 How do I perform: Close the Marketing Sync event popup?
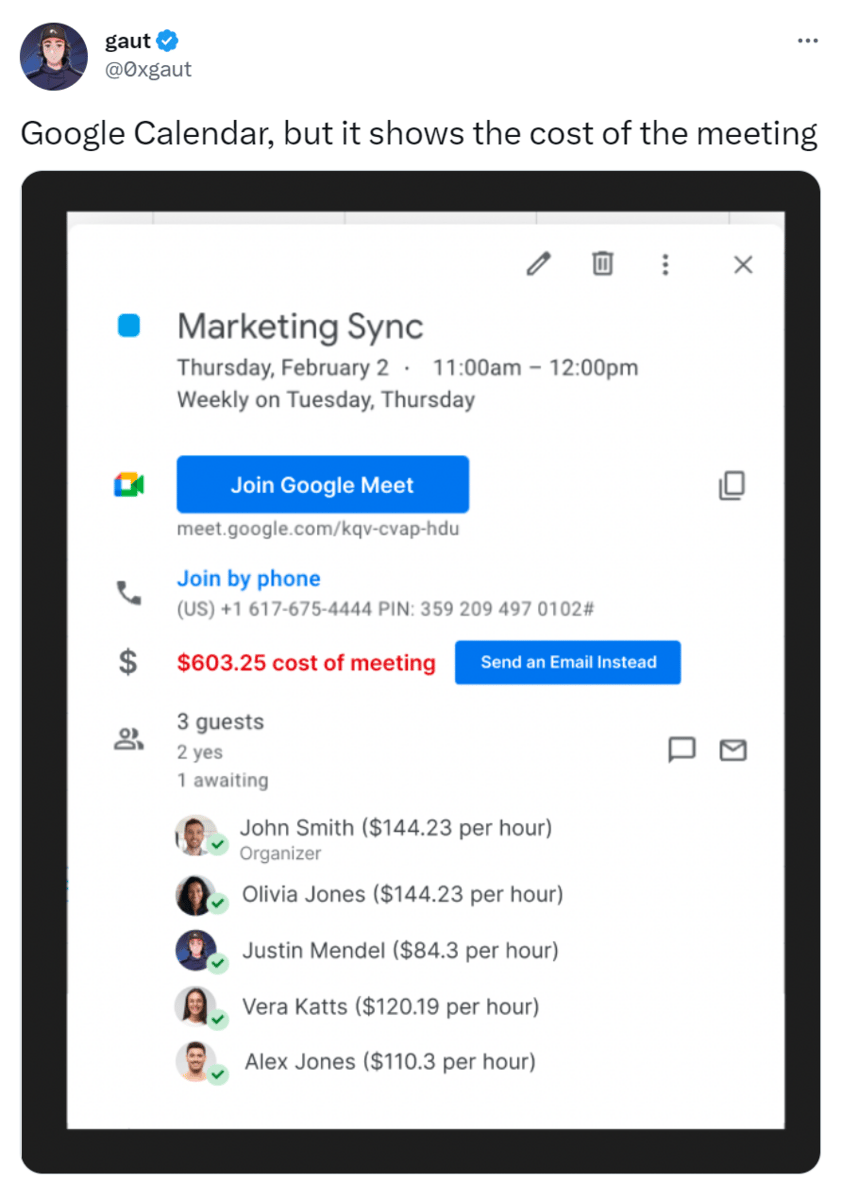[x=743, y=264]
